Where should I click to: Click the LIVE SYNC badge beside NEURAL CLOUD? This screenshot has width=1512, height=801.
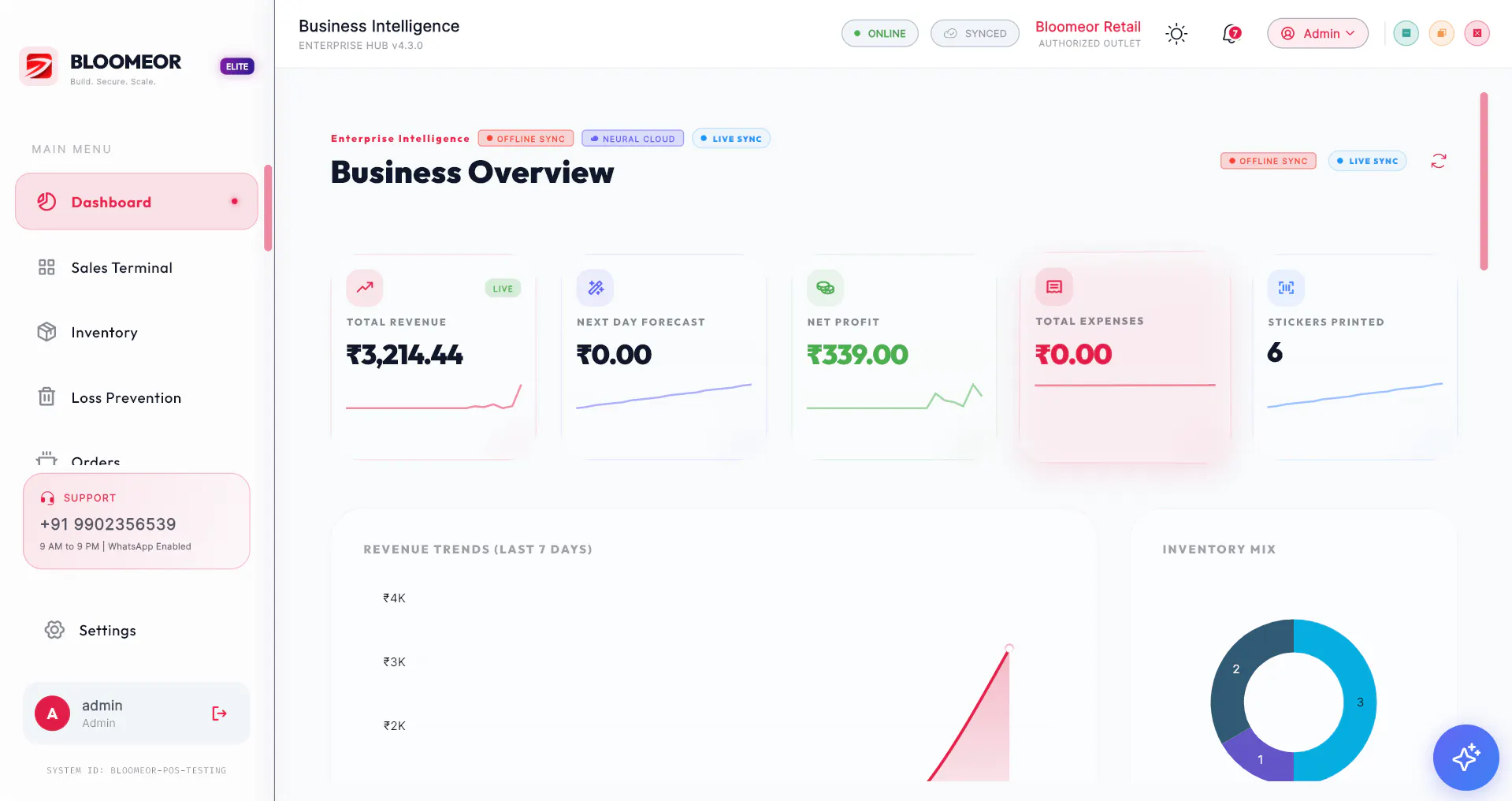[731, 139]
